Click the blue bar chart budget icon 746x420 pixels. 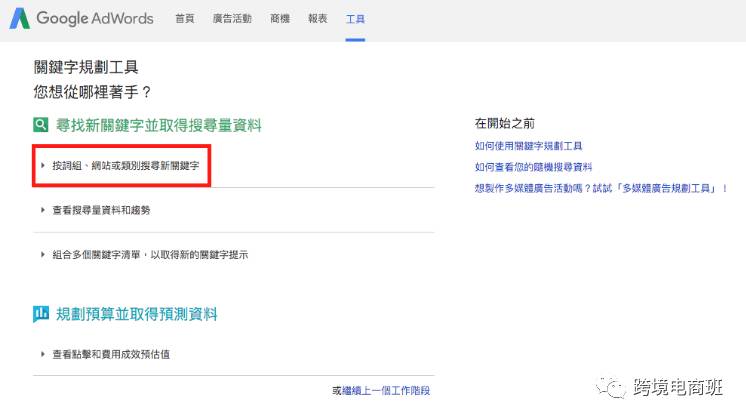[x=41, y=314]
